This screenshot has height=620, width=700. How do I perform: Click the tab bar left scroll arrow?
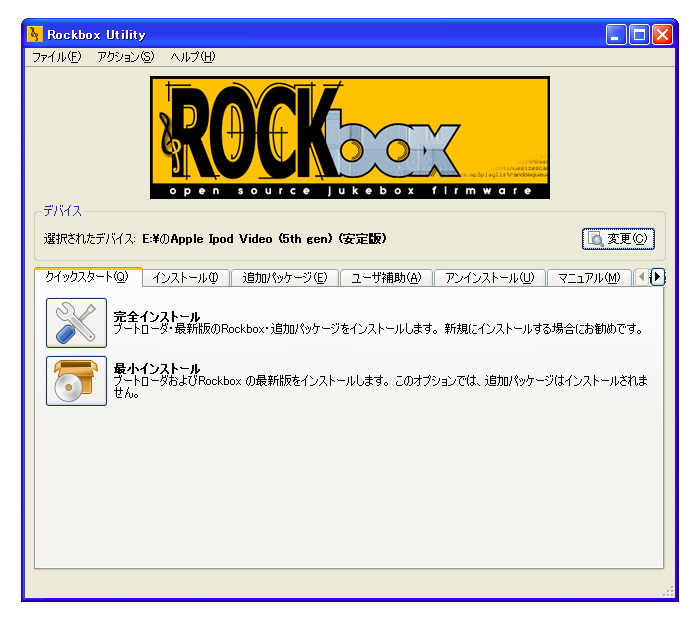pos(642,277)
